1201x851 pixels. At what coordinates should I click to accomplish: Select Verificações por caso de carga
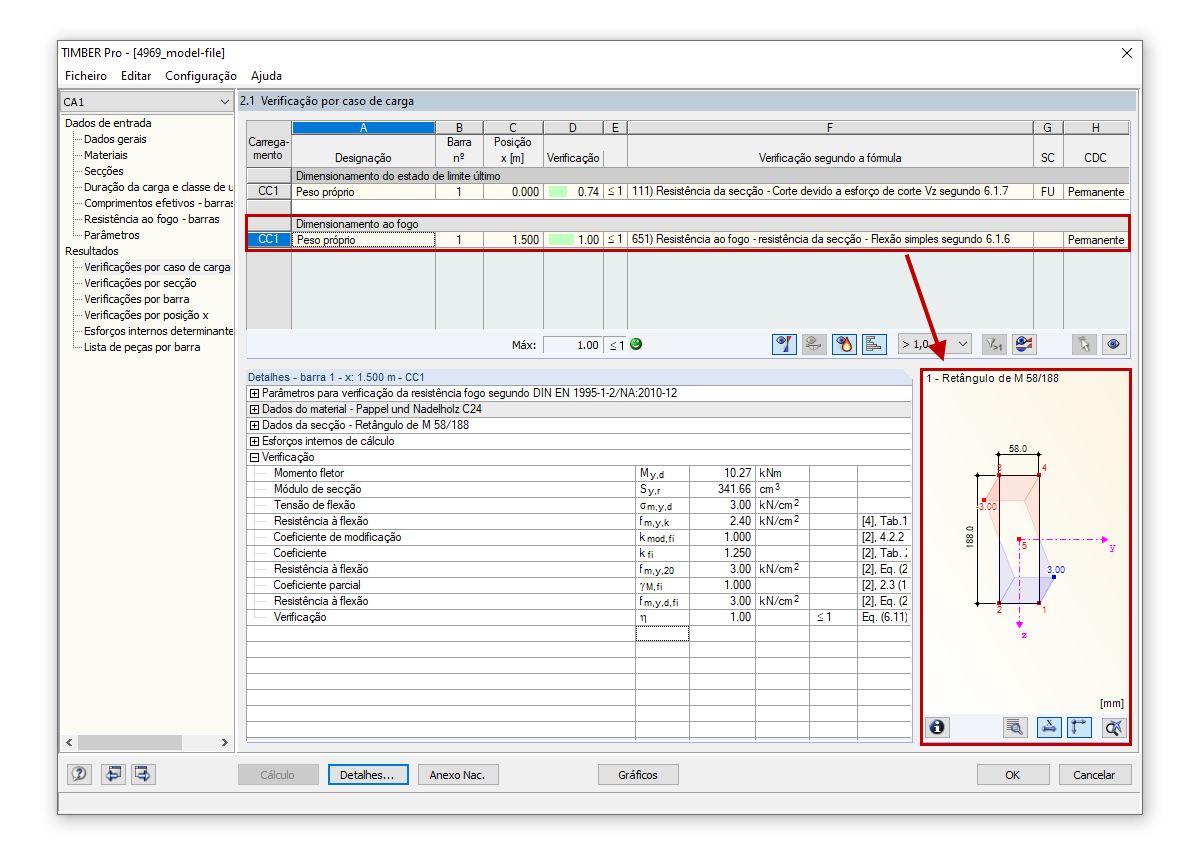(x=157, y=267)
